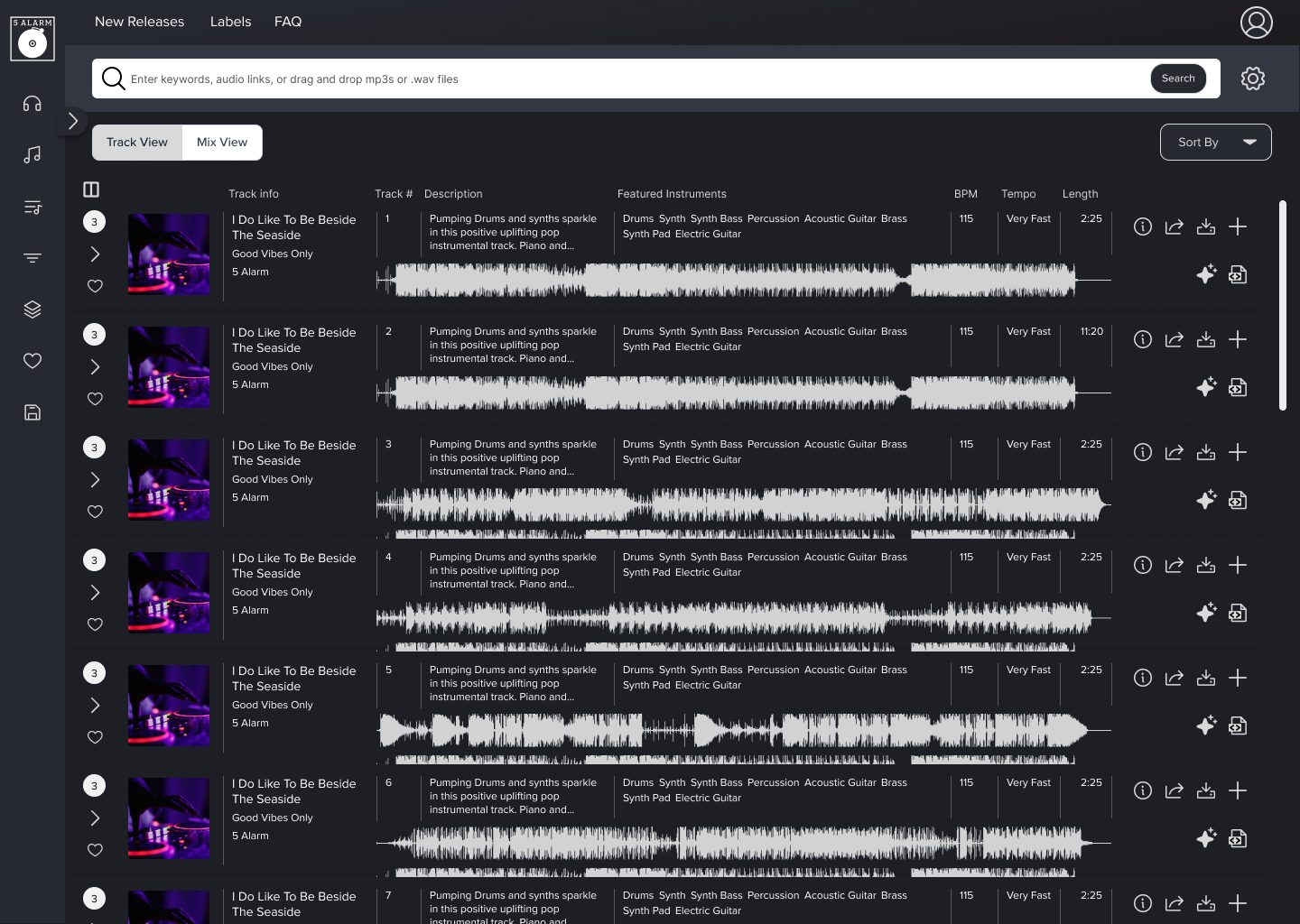Download track 4
1300x924 pixels.
pyautogui.click(x=1206, y=565)
